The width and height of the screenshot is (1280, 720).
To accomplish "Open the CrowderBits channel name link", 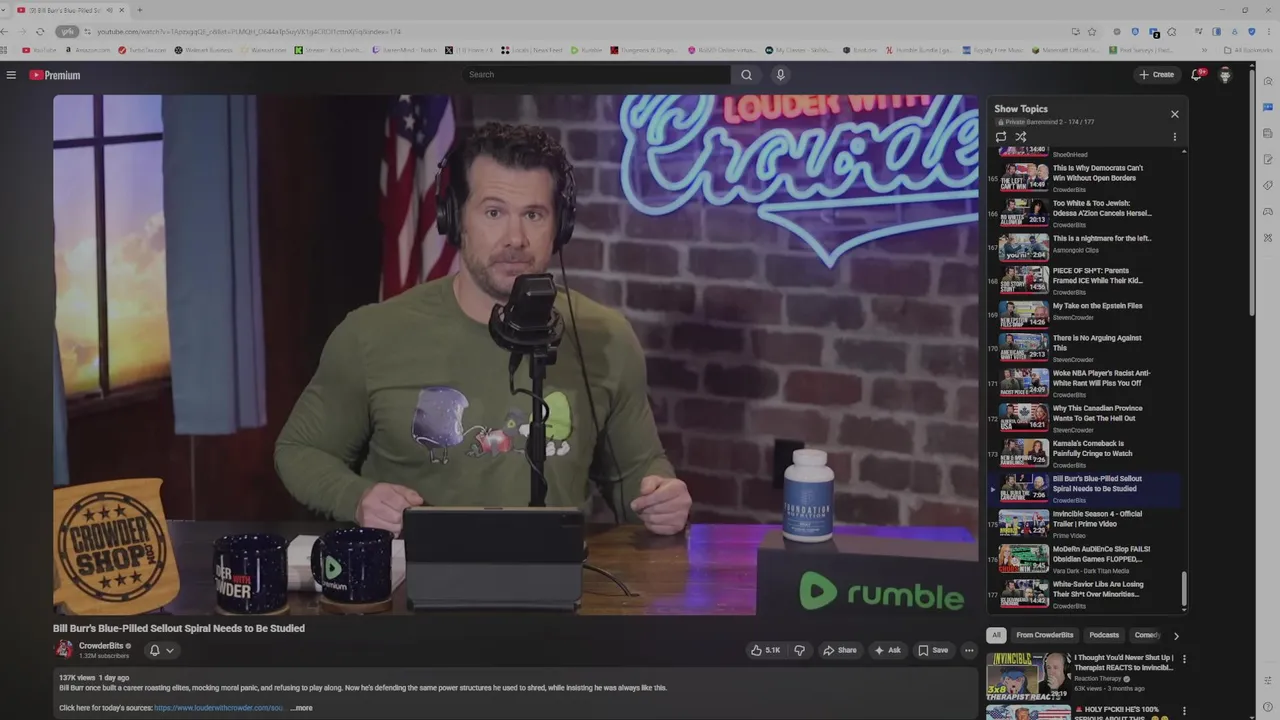I will coord(101,646).
